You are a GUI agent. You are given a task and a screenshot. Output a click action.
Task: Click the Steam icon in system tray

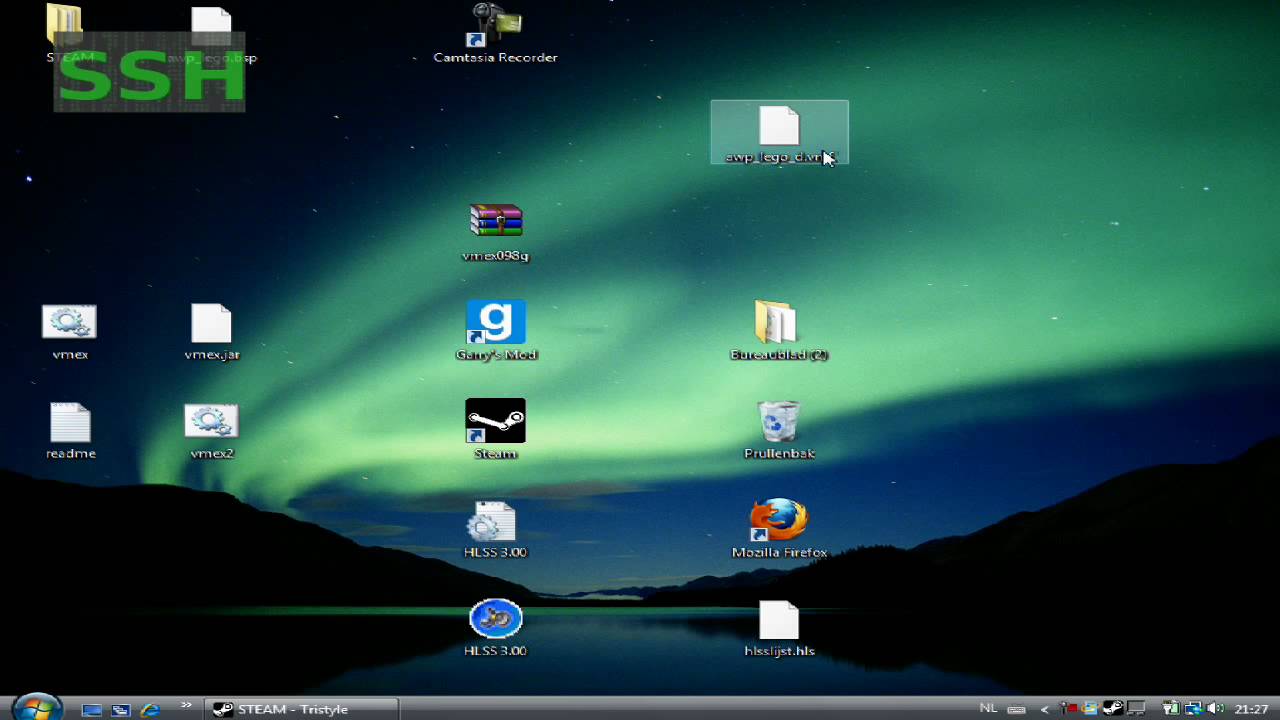pos(1112,708)
